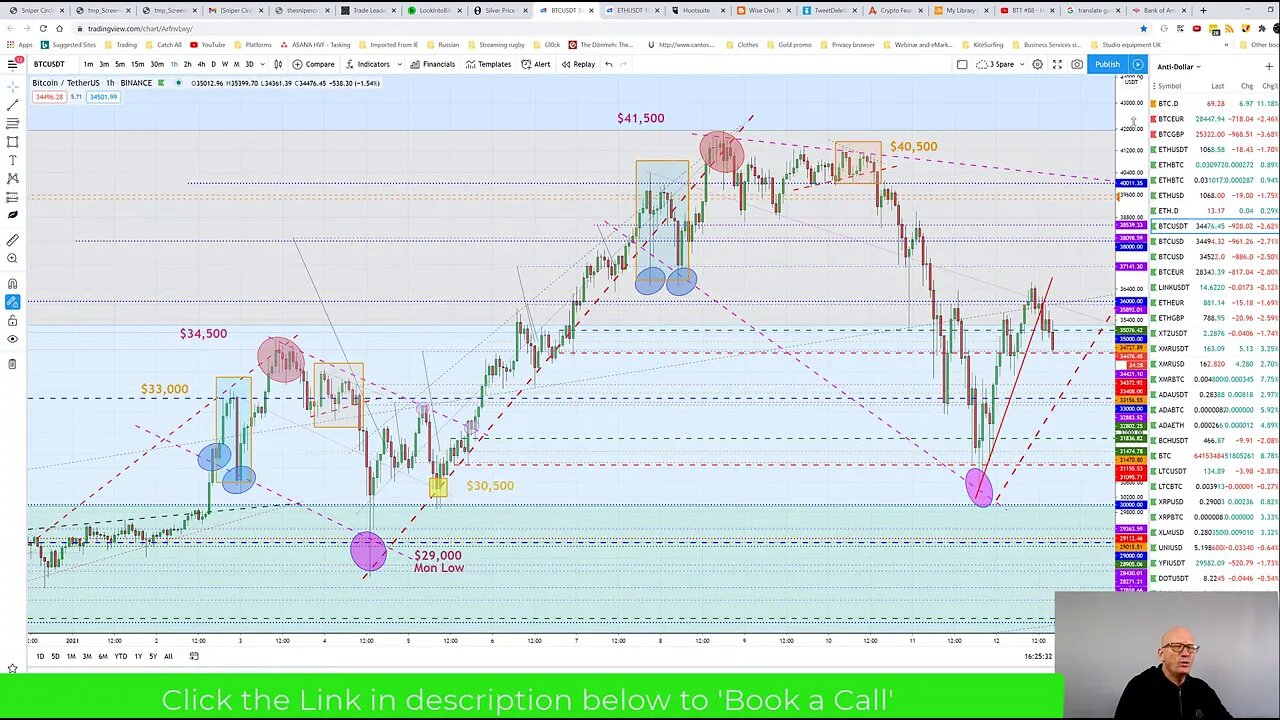Expand the 3 Spare layout dropdown

1021,64
